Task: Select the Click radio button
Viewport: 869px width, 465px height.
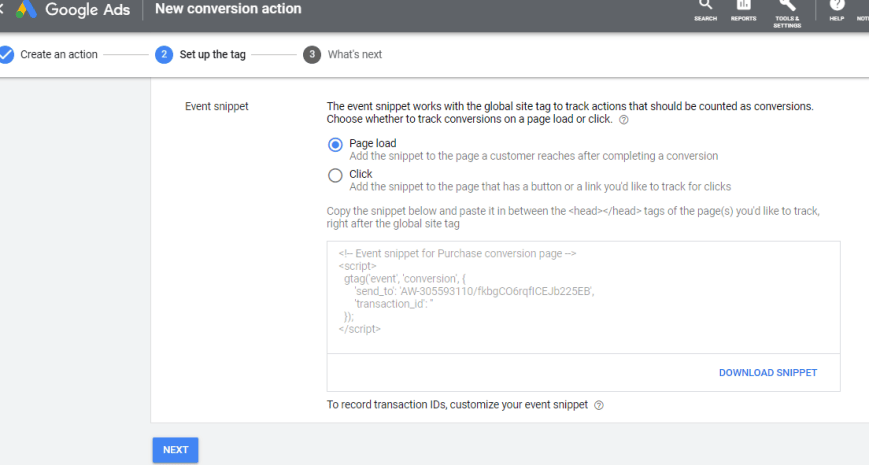Action: pyautogui.click(x=335, y=175)
